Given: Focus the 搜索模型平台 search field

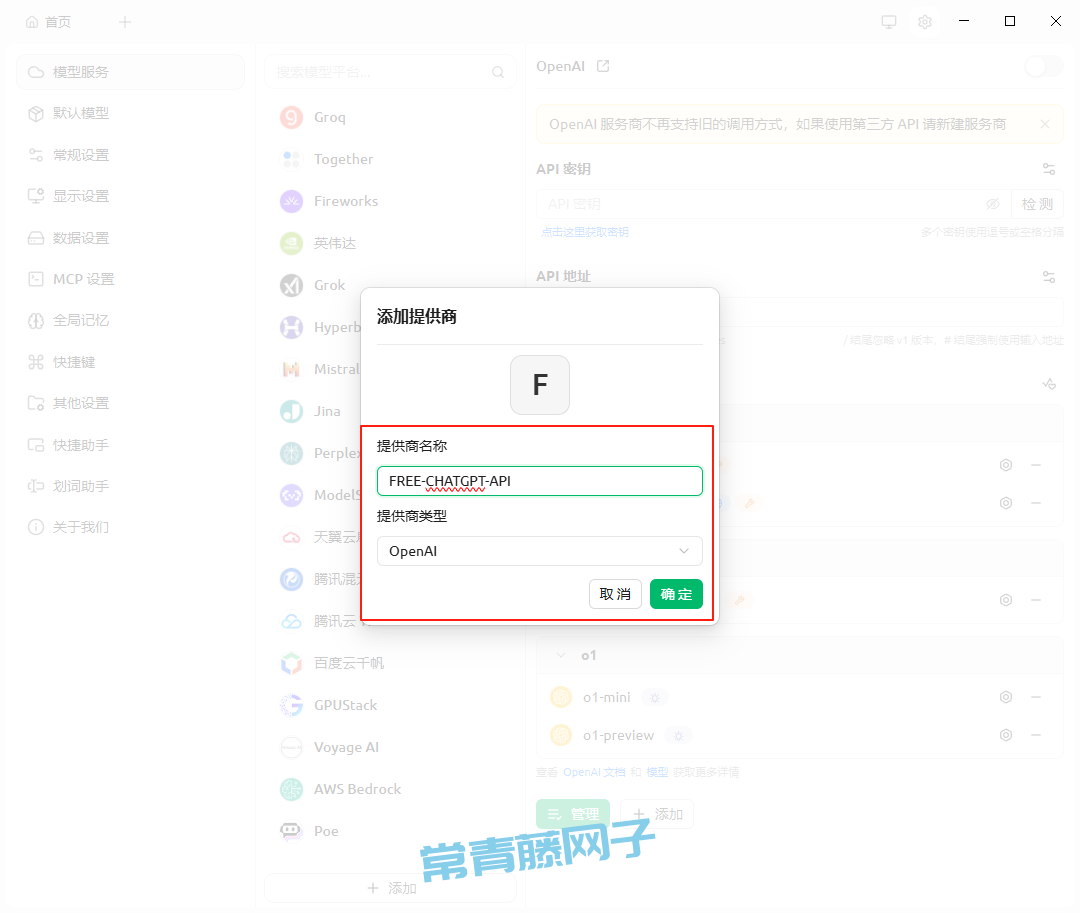Looking at the screenshot, I should point(390,72).
